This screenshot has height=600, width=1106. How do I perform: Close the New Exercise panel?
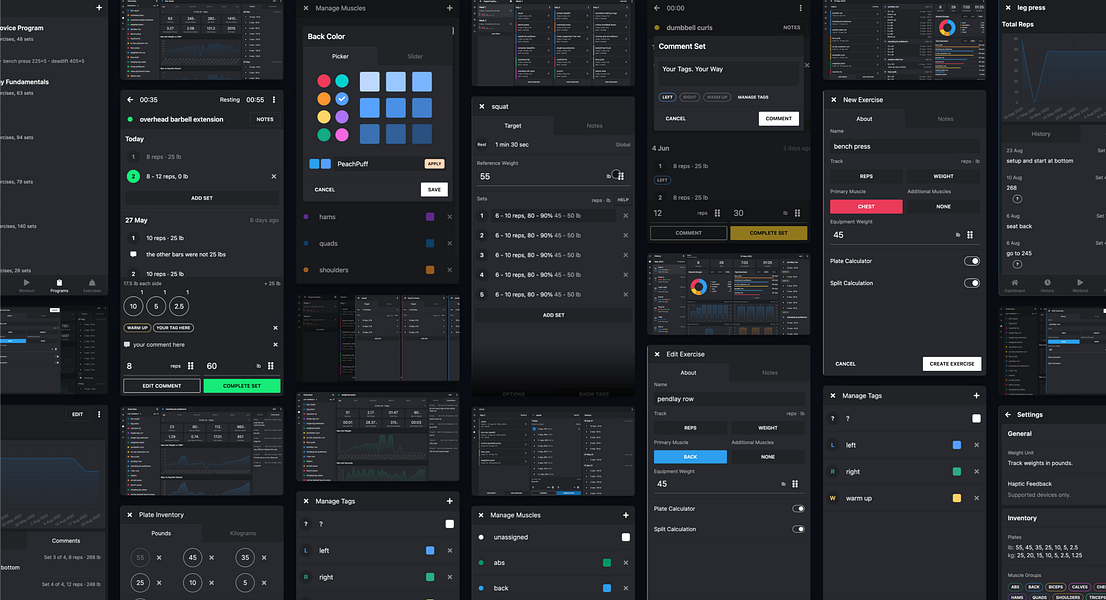834,100
